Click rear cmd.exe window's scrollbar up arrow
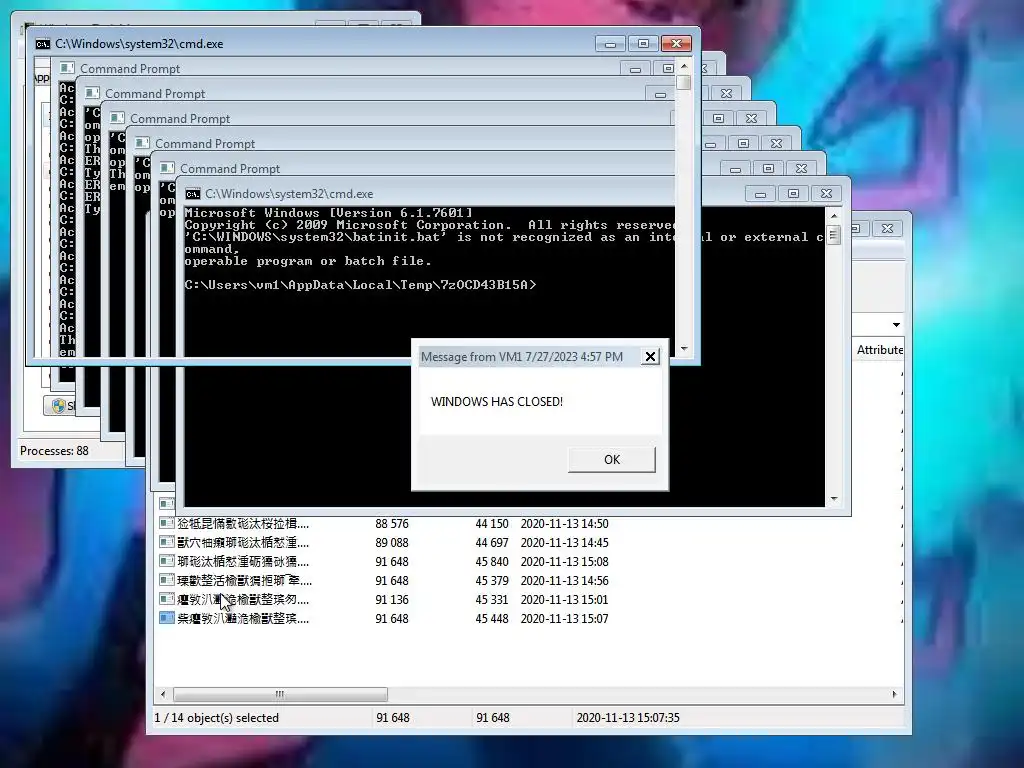Screen dimensions: 1024x768 [x=684, y=66]
